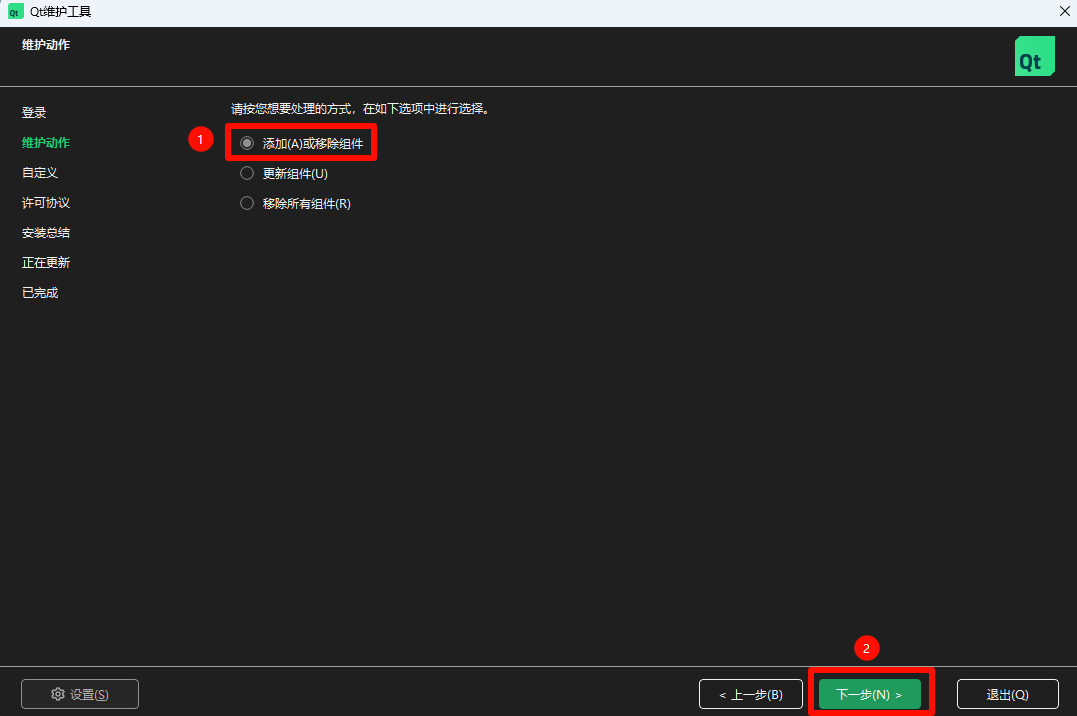The width and height of the screenshot is (1077, 716).
Task: Select the 许可协议 step in the sidebar
Action: 46,203
